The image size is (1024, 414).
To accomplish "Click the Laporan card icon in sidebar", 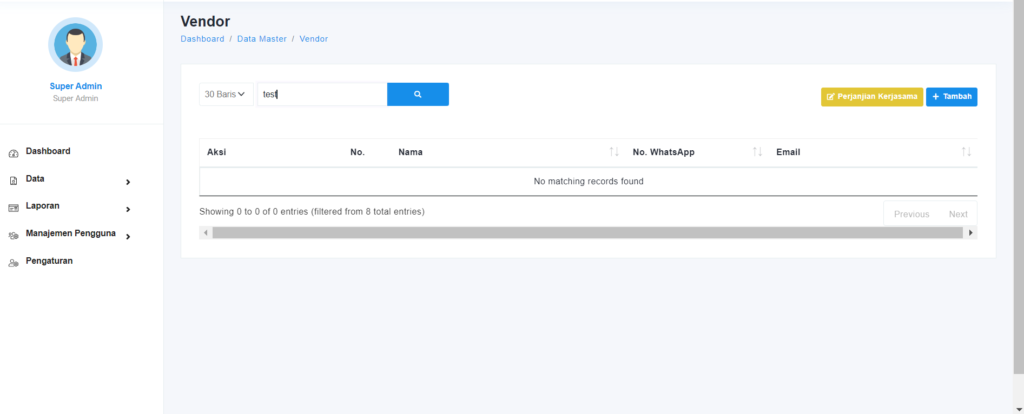I will coord(13,208).
